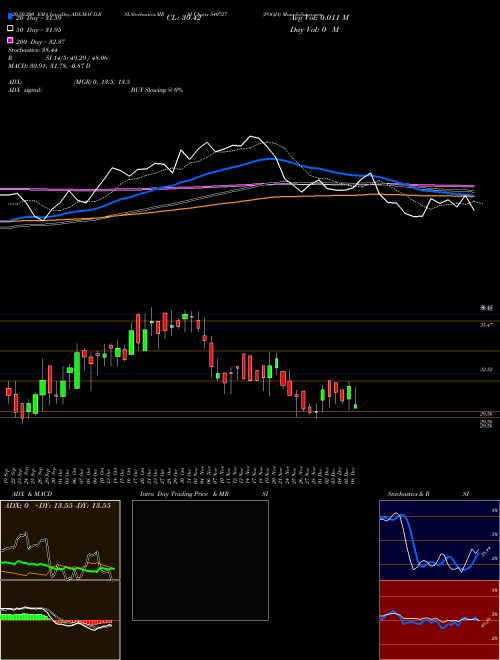Click the 'ADX signal:' label
Image resolution: width=500 pixels, height=660 pixels.
pos(25,90)
